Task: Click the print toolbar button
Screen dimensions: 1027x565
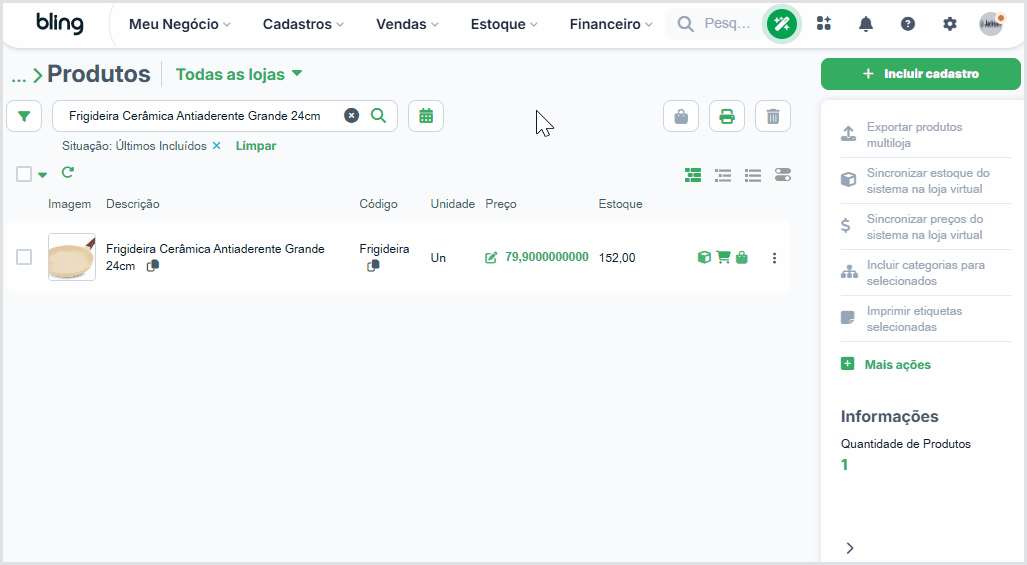Action: coord(727,117)
